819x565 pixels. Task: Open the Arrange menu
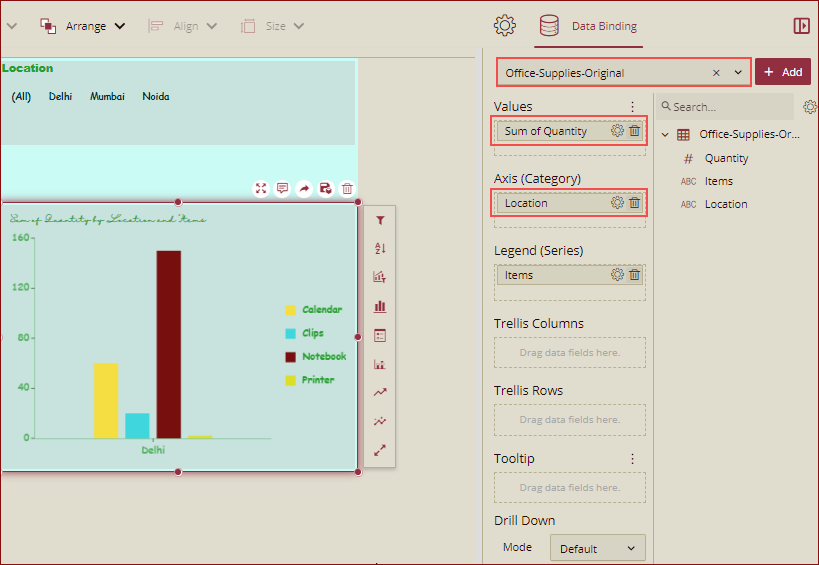(x=84, y=26)
